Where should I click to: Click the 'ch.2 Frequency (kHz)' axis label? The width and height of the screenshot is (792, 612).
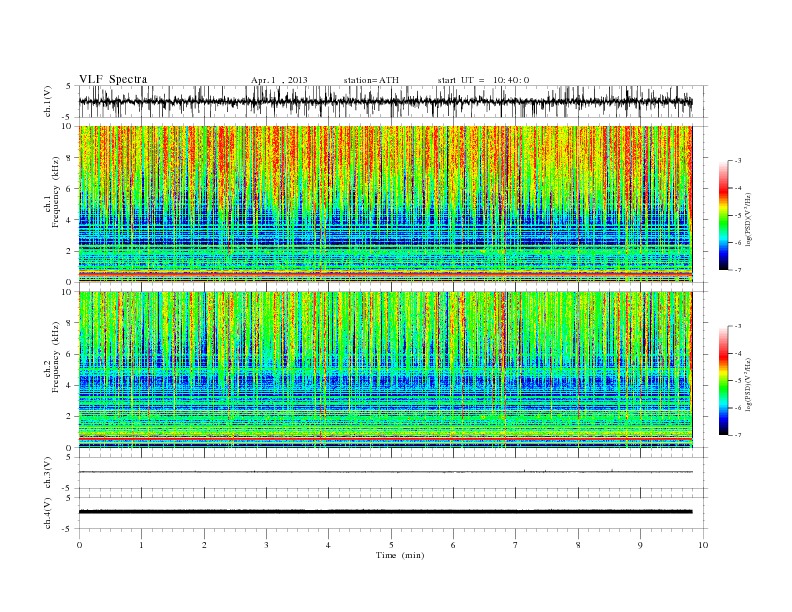coord(52,356)
